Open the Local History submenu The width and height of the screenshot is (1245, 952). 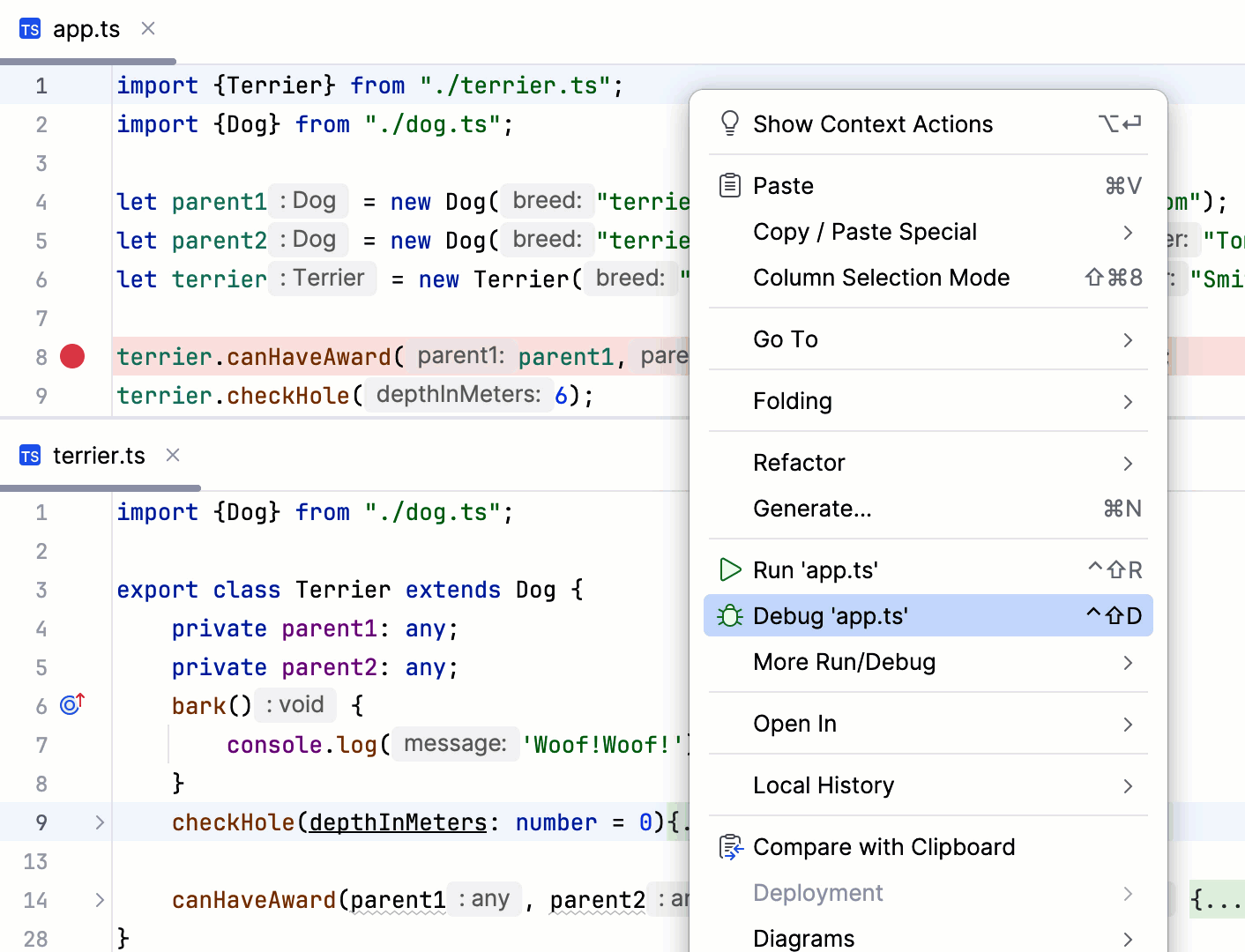coord(823,785)
